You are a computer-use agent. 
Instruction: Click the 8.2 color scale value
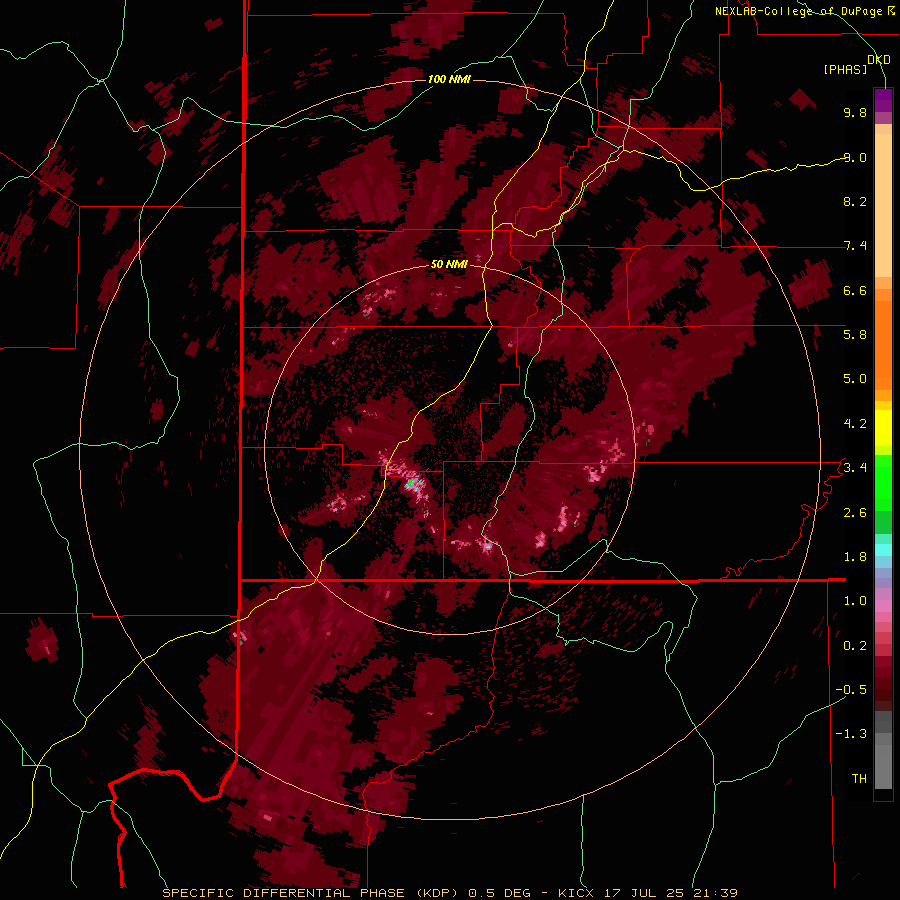(855, 201)
